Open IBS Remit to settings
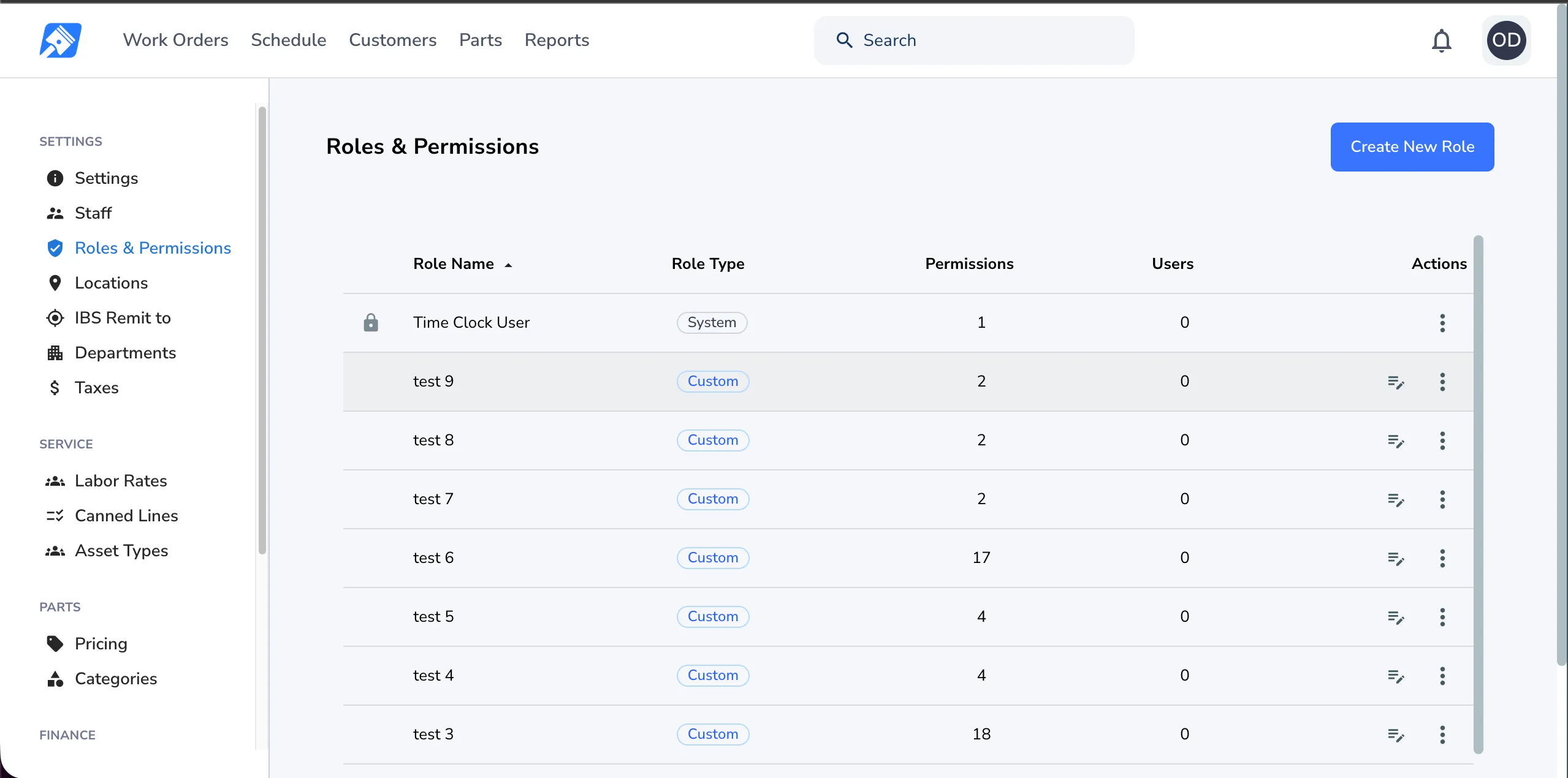 pos(109,318)
